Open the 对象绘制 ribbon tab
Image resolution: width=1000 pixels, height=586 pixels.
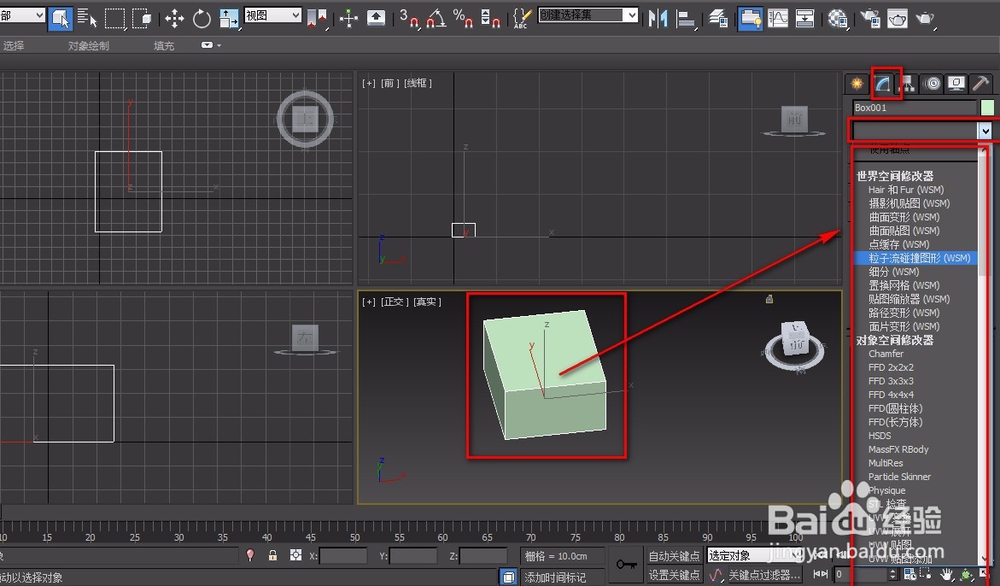tap(89, 46)
